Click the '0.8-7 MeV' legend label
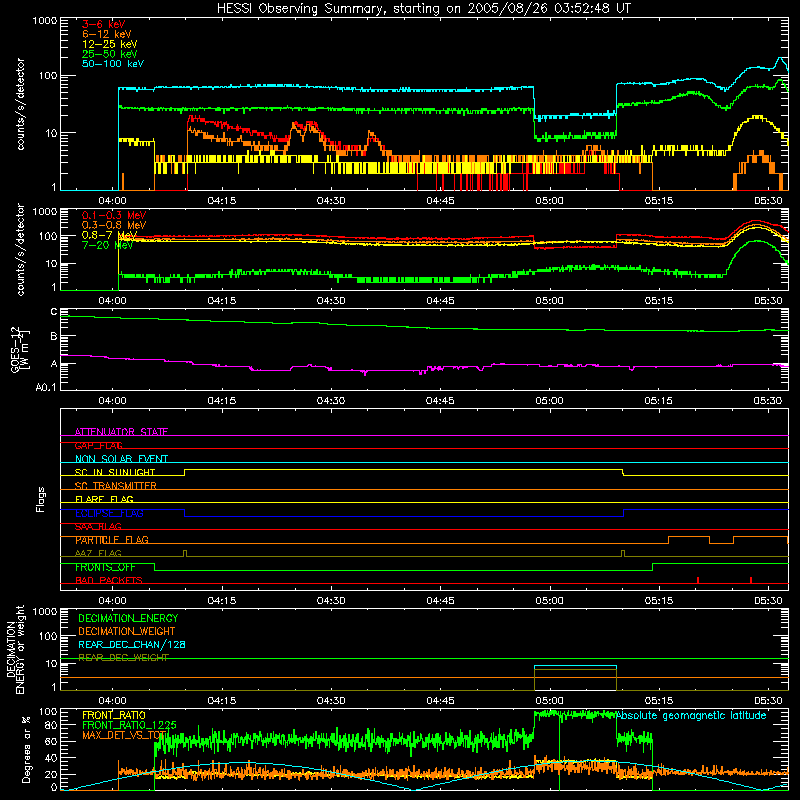 pyautogui.click(x=109, y=235)
